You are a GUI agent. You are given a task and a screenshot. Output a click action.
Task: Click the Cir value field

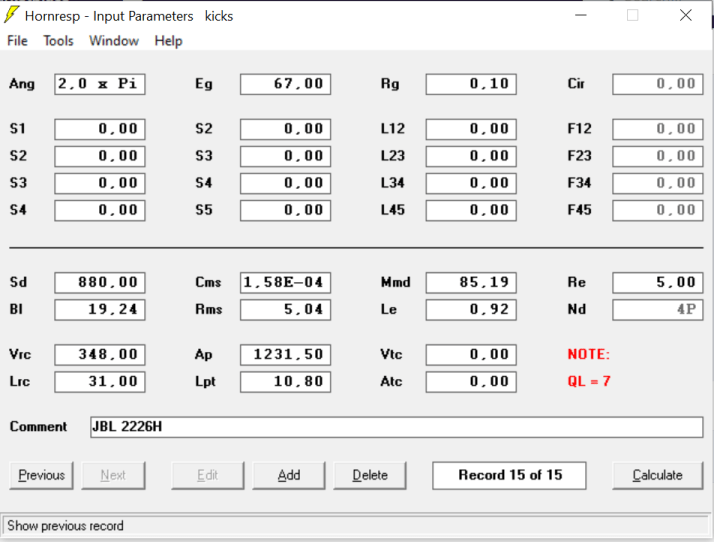(x=658, y=84)
